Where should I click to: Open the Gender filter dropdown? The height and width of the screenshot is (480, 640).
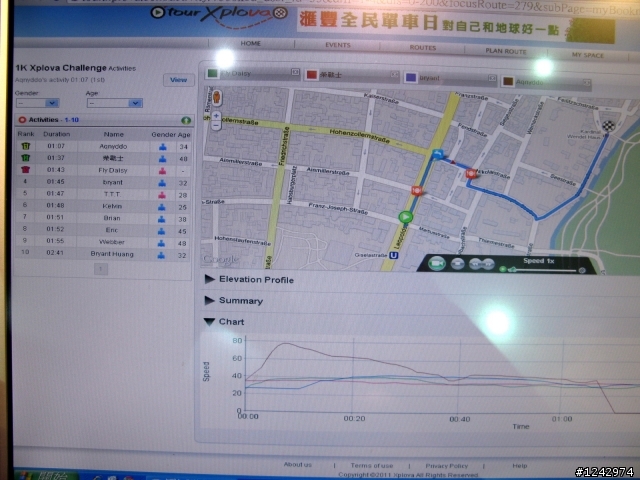[x=37, y=103]
